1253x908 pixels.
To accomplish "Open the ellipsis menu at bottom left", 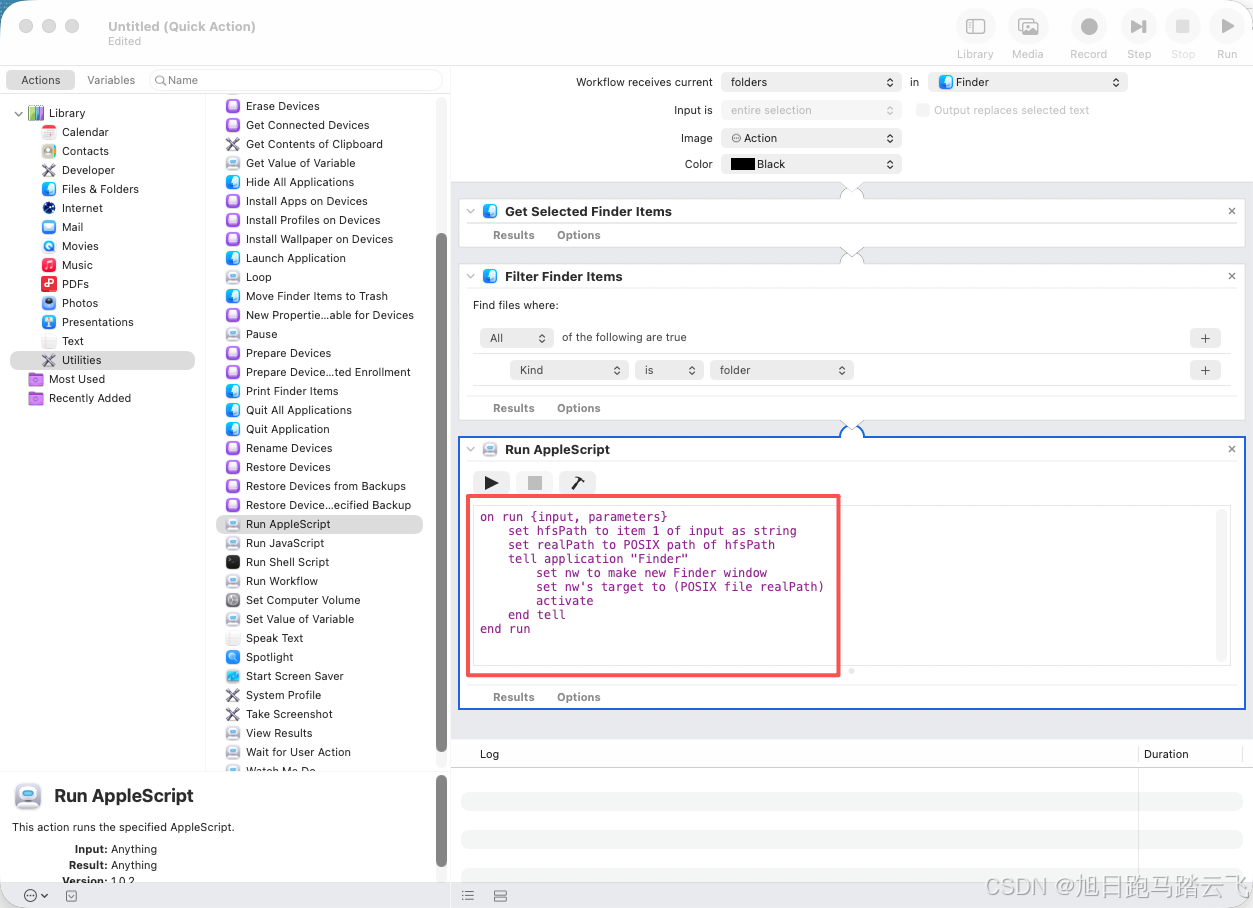I will (x=35, y=895).
